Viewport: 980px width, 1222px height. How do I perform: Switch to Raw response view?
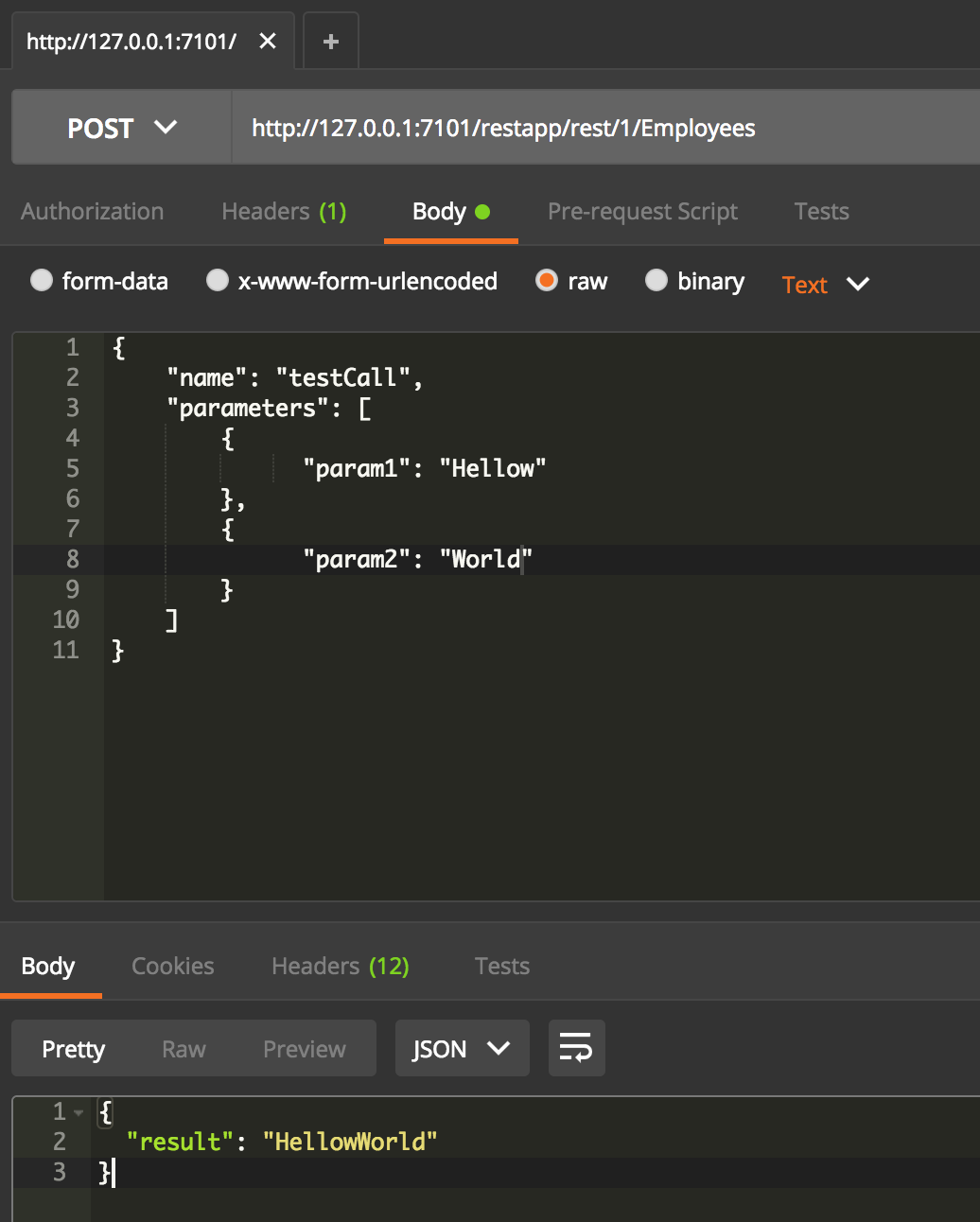click(184, 1048)
